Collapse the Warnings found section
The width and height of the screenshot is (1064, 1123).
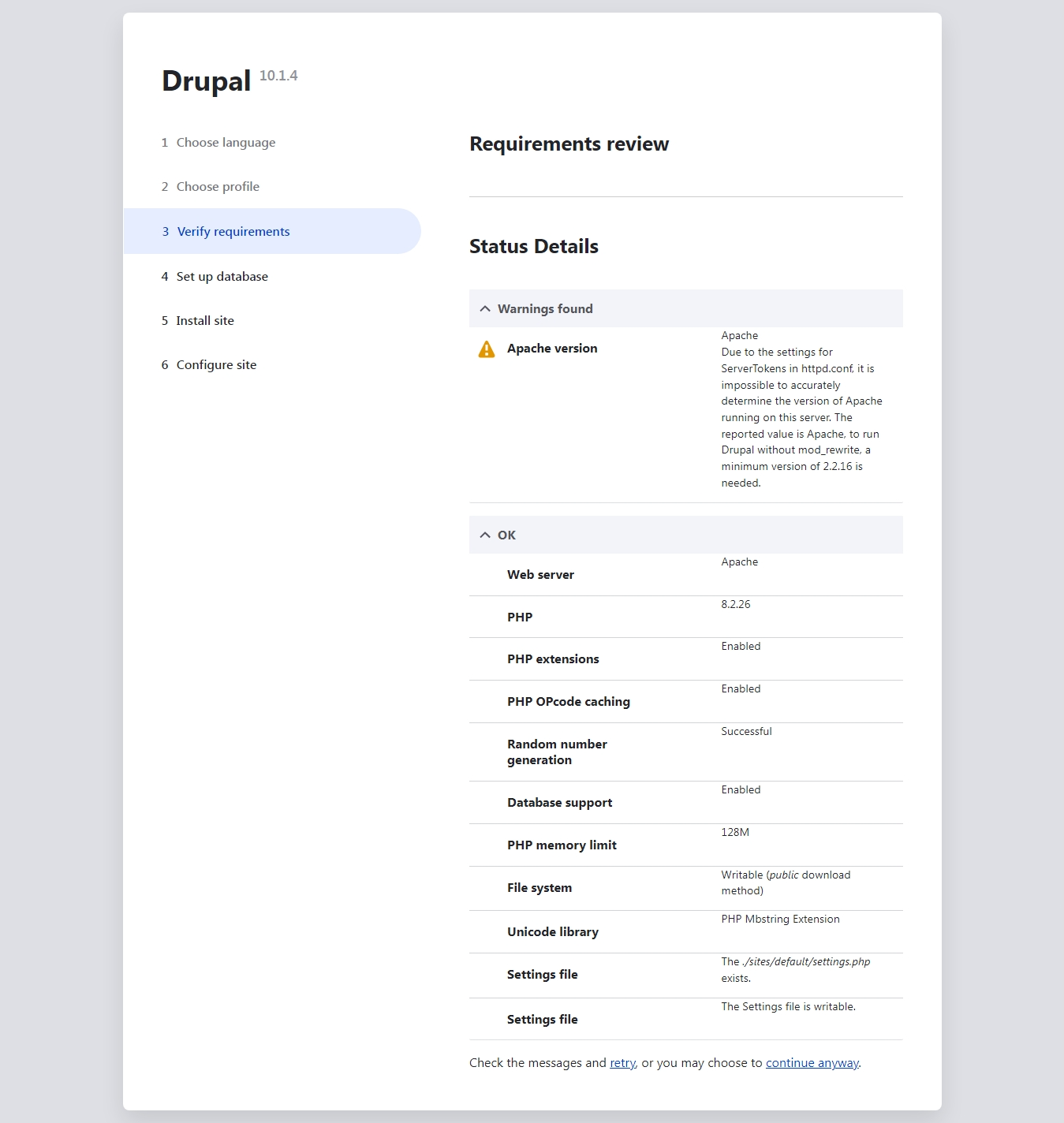544,308
